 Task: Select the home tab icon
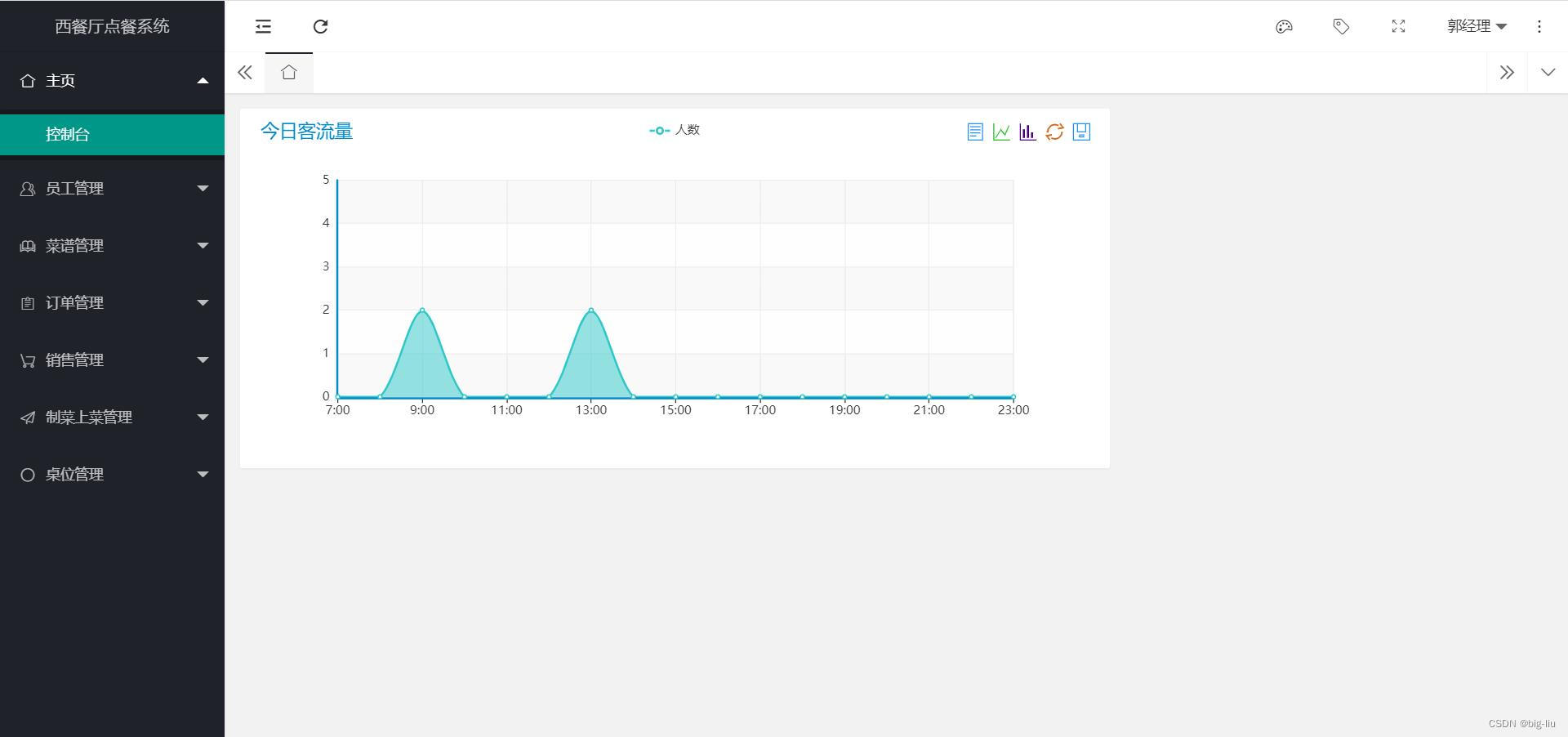pyautogui.click(x=288, y=73)
